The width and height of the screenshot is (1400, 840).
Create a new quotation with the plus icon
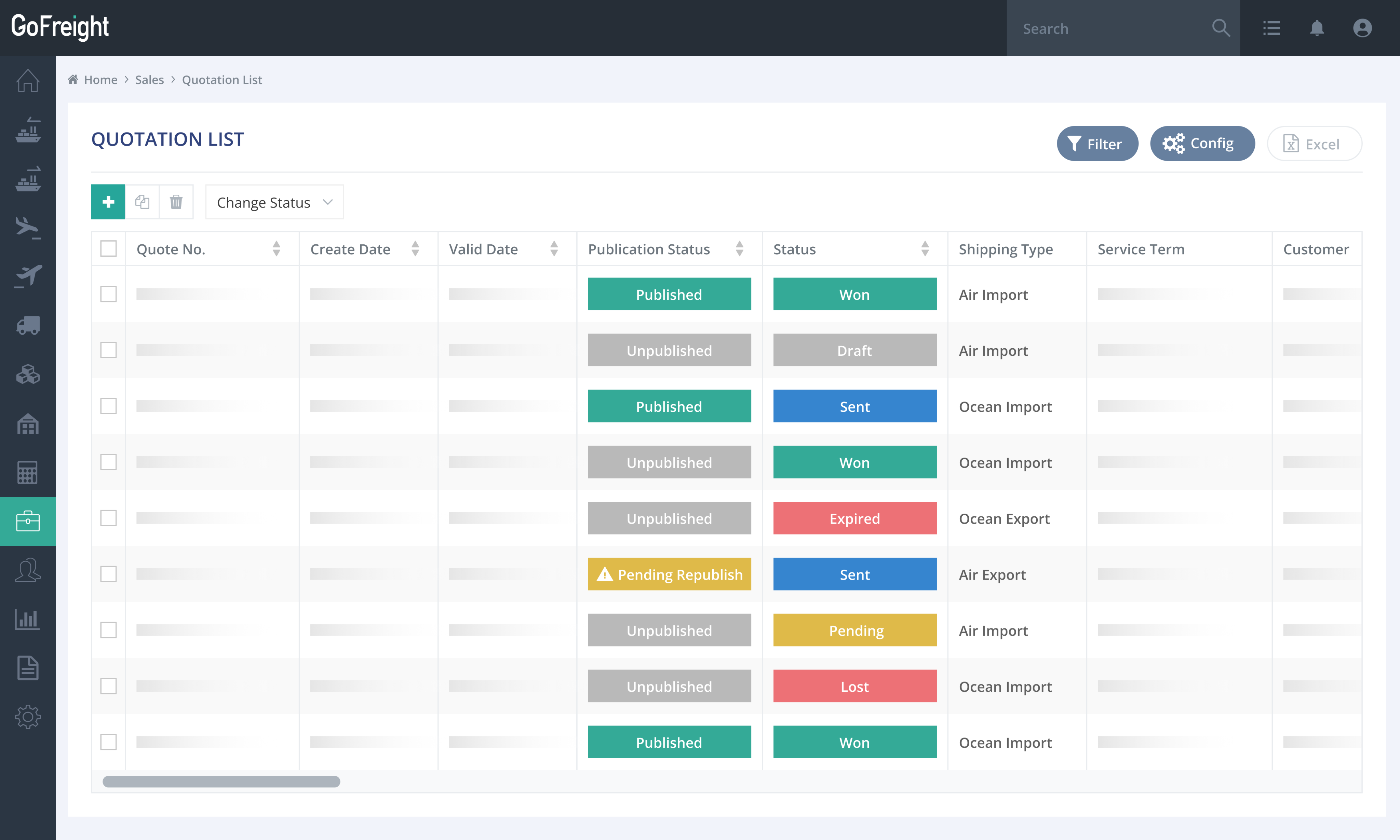pyautogui.click(x=108, y=202)
